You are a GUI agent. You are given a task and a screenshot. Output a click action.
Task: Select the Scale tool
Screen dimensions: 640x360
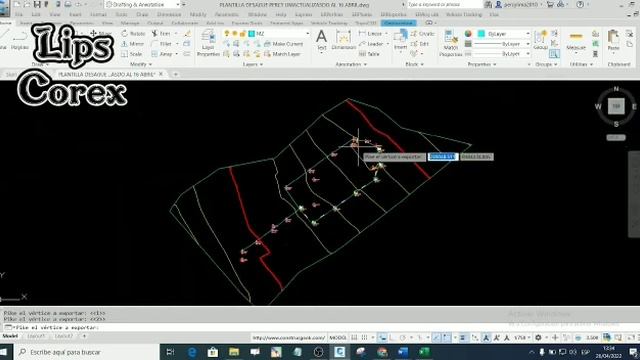point(132,54)
